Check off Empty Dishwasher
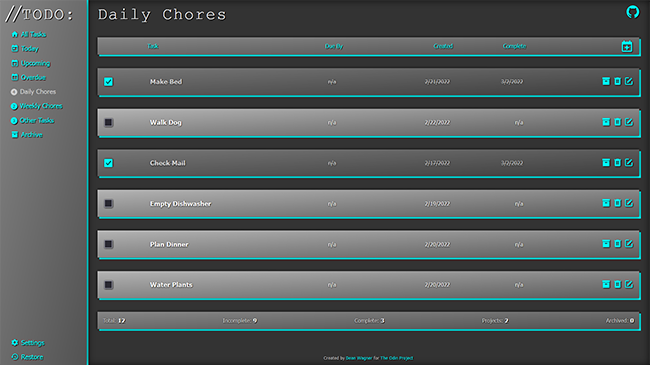The height and width of the screenshot is (365, 650). tap(109, 204)
